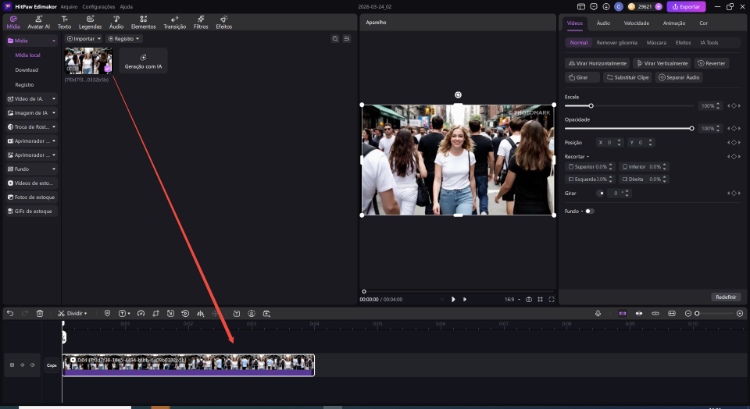750x409 pixels.
Task: Click the search icon in media panel
Action: coord(335,39)
